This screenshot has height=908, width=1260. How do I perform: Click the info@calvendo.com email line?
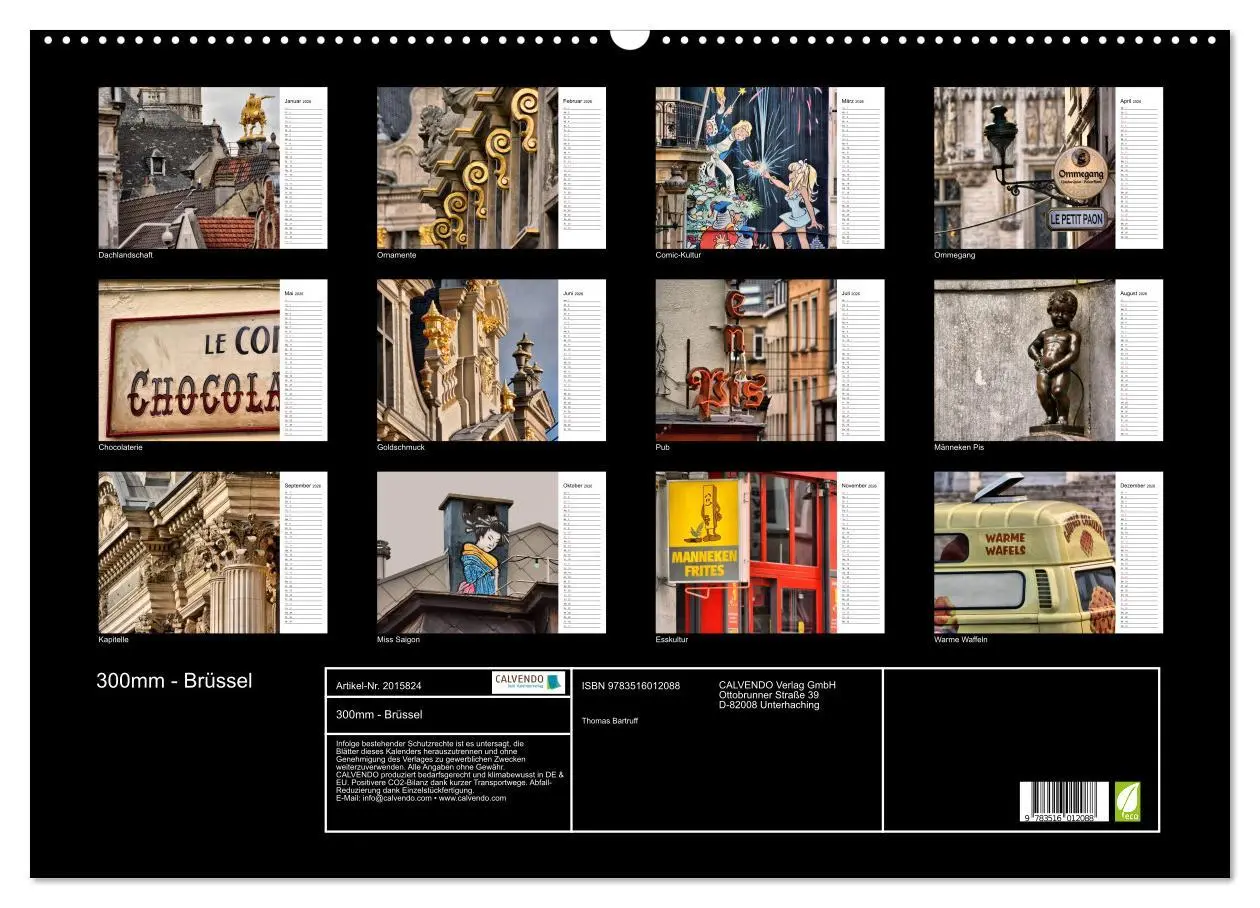coord(421,798)
